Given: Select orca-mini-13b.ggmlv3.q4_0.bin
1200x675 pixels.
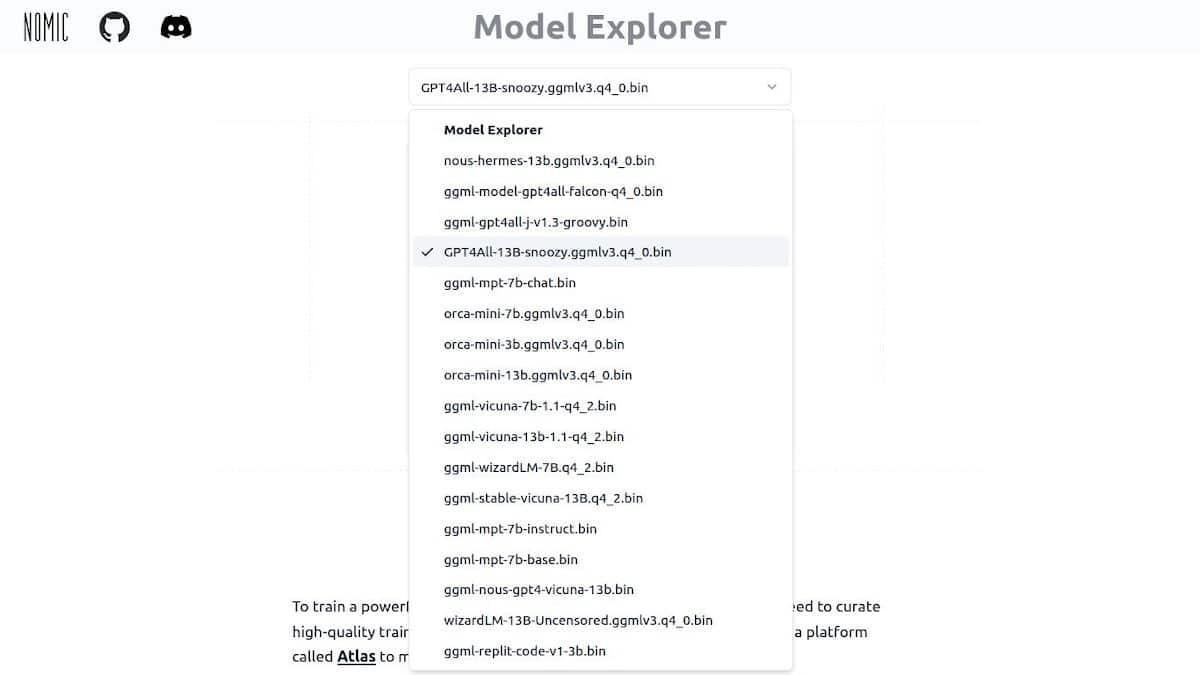Looking at the screenshot, I should tap(538, 375).
